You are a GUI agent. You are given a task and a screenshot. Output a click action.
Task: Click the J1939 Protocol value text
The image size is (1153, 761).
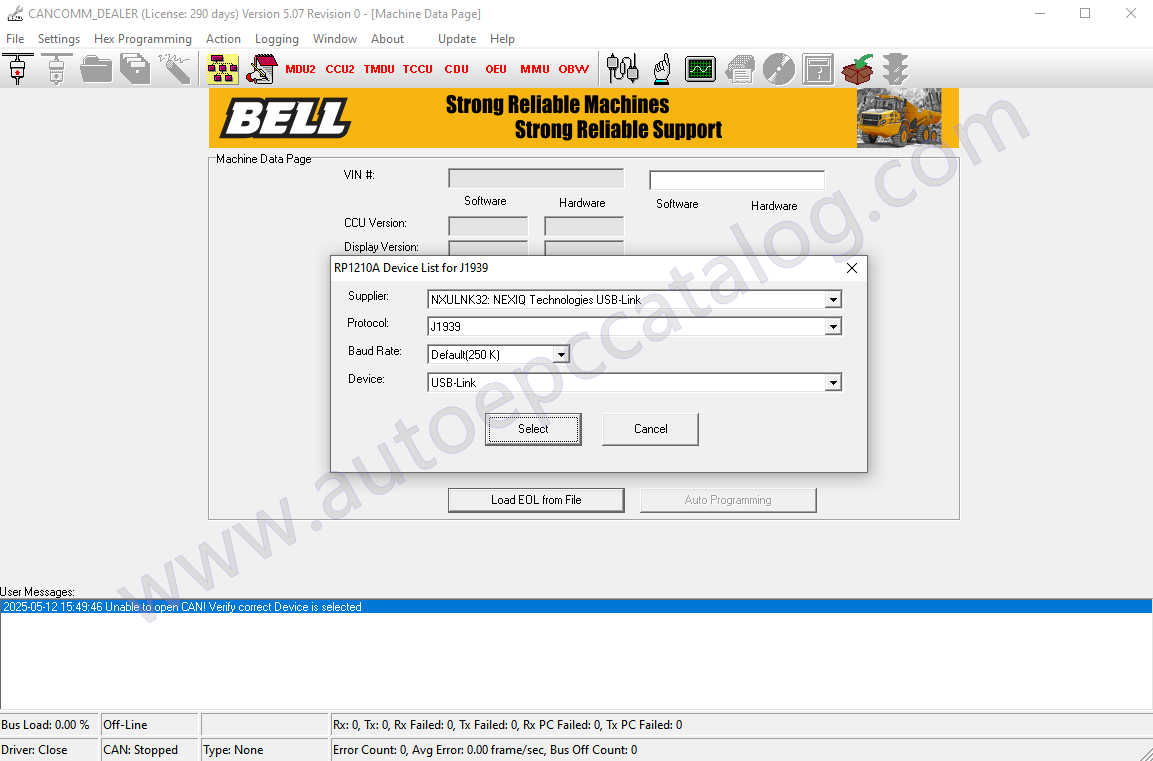point(446,326)
